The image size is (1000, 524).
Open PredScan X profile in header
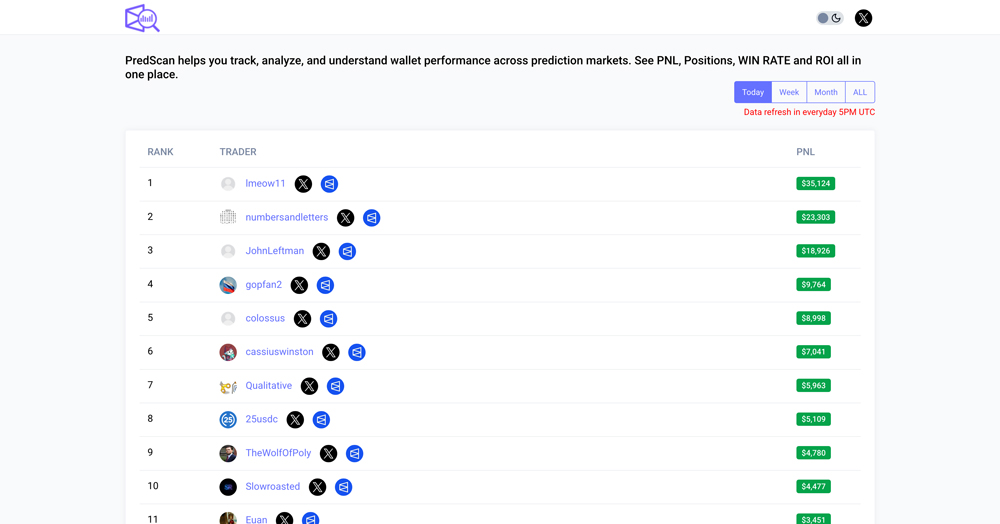click(863, 18)
